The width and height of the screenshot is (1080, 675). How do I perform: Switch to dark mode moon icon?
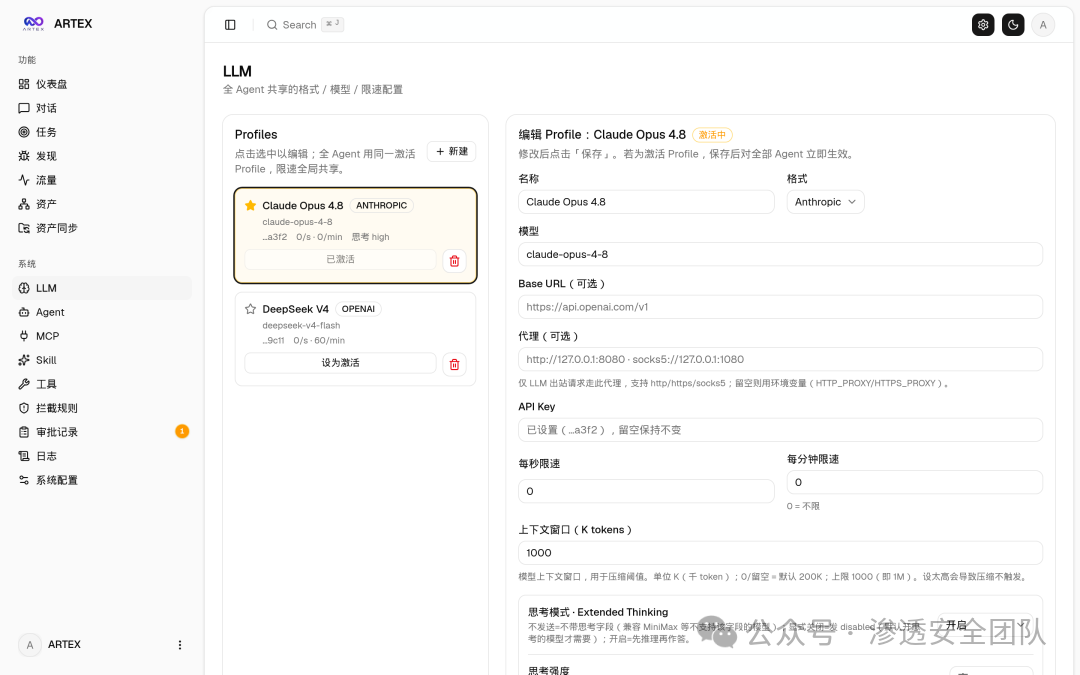tap(1013, 25)
